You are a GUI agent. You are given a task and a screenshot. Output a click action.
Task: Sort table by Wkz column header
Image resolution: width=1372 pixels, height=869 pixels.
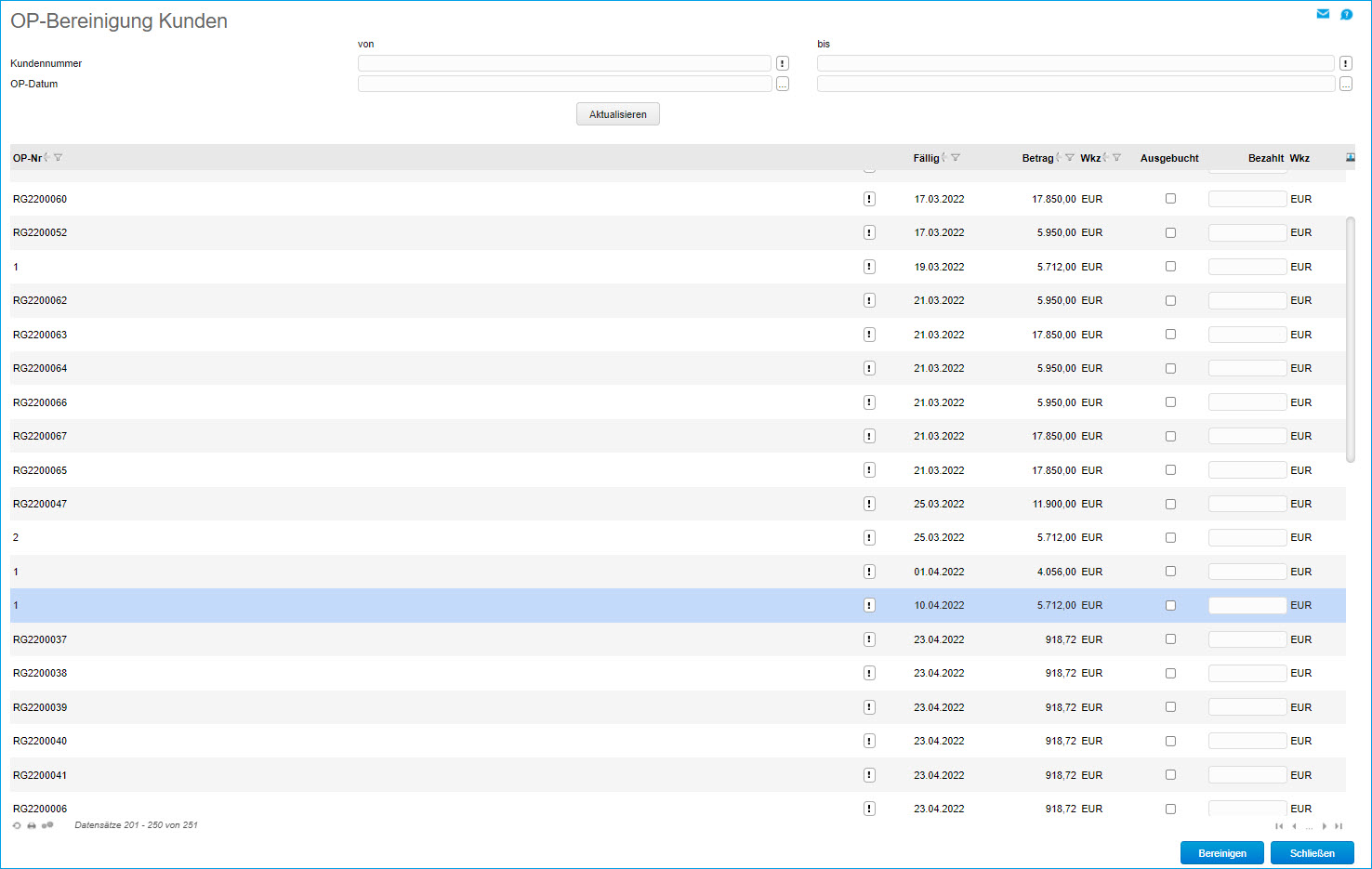click(x=1089, y=158)
